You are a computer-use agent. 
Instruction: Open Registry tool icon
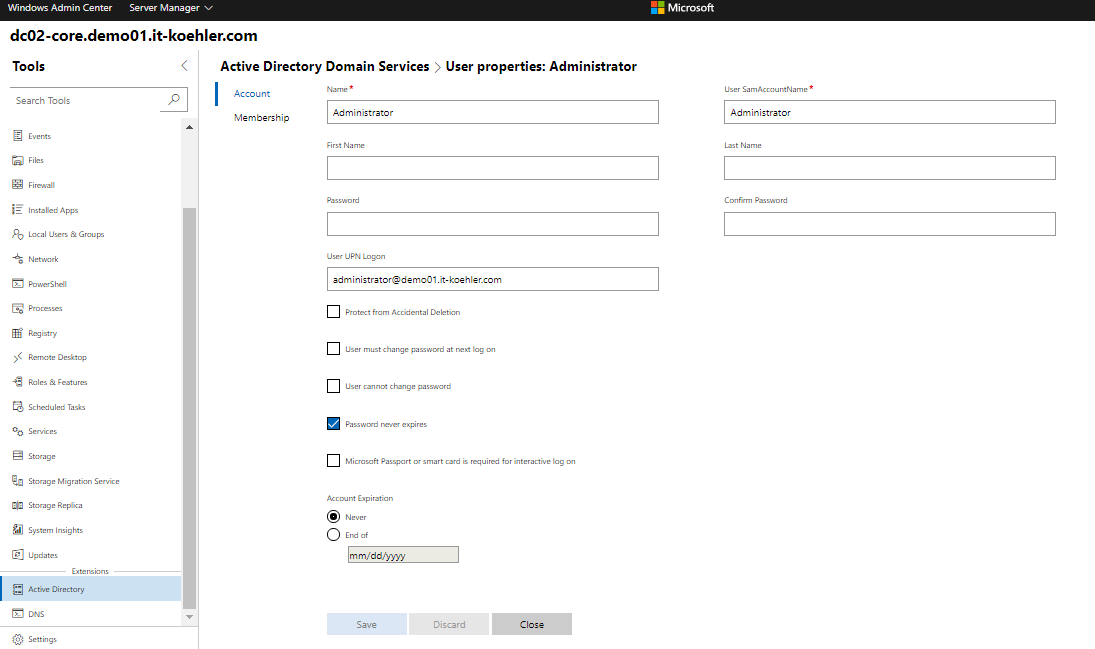coord(18,333)
